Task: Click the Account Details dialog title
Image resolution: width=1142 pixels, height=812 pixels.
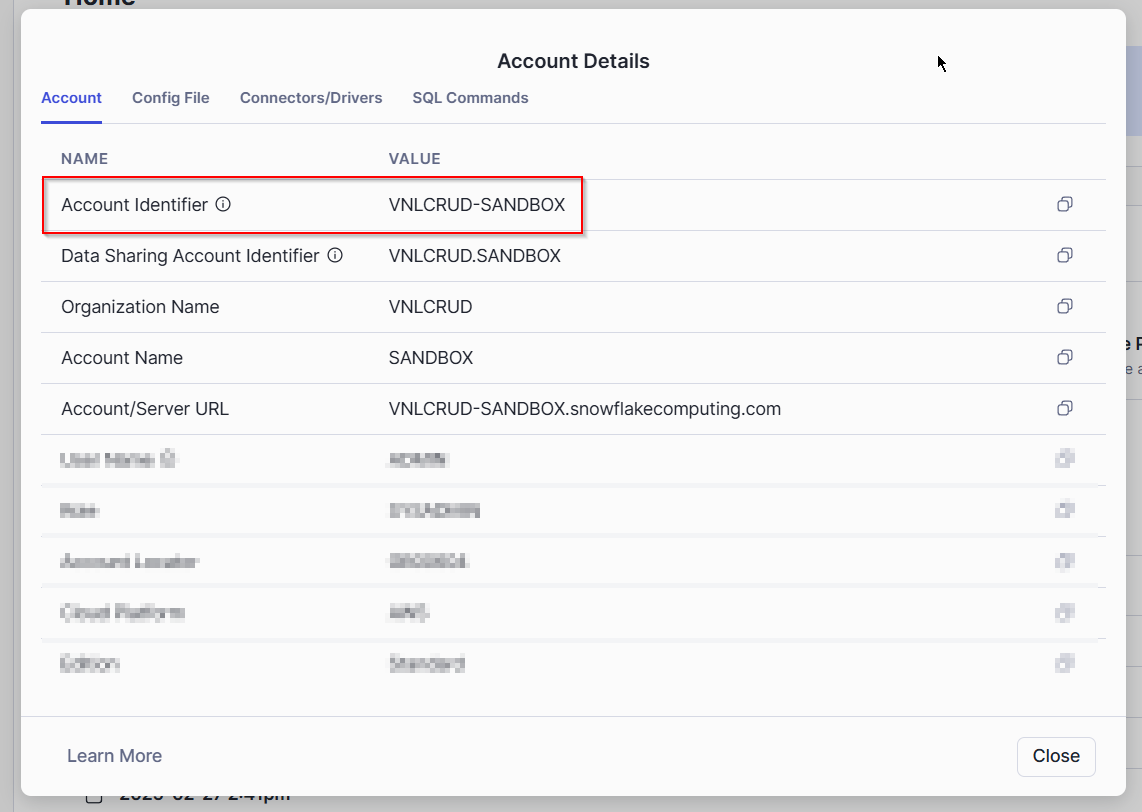Action: click(x=573, y=61)
